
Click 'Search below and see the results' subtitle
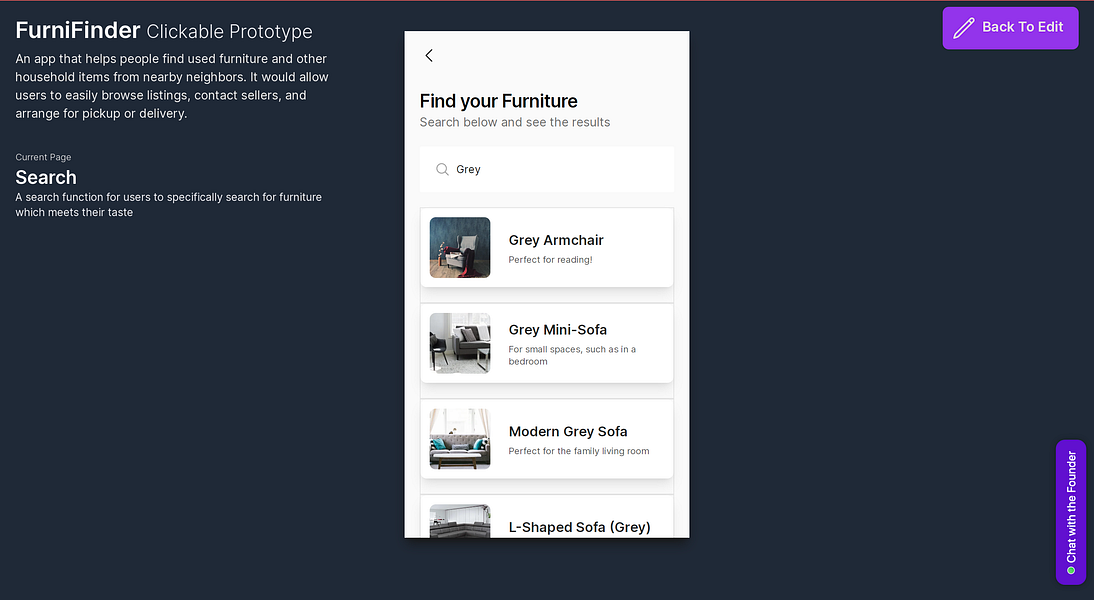click(515, 122)
